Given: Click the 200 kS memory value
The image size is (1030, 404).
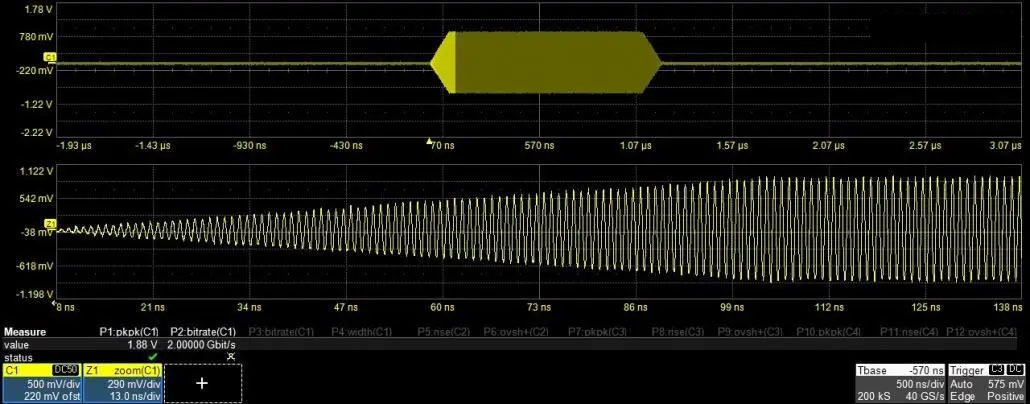Looking at the screenshot, I should [x=872, y=395].
